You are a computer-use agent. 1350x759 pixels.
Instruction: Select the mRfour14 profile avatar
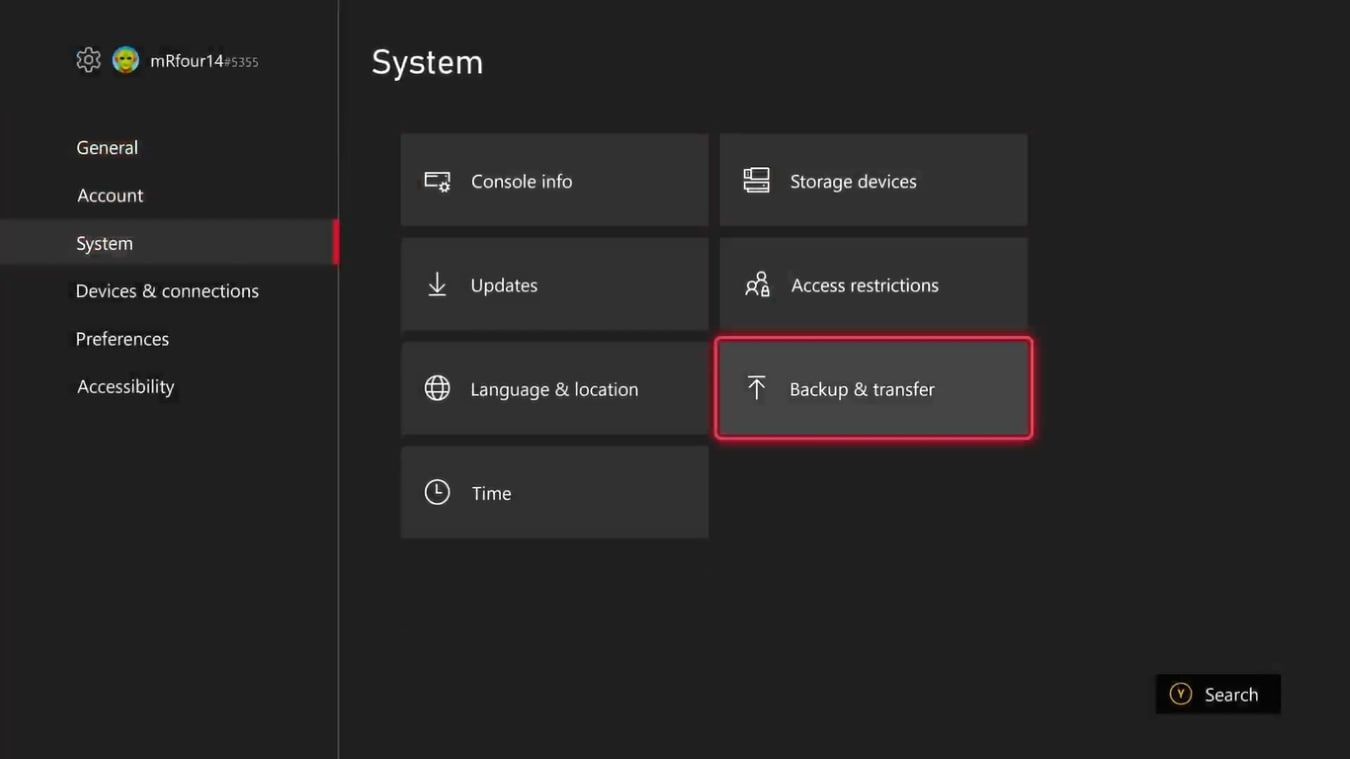point(125,60)
